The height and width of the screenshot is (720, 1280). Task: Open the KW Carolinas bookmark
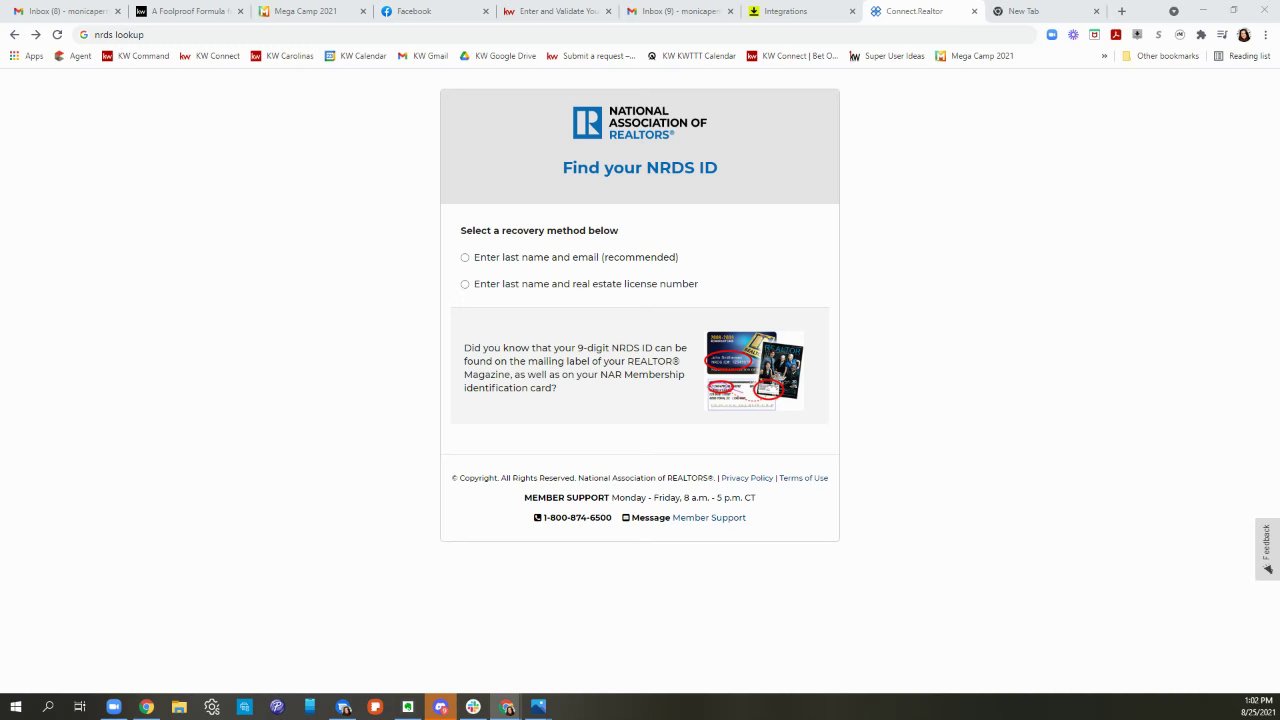[283, 56]
